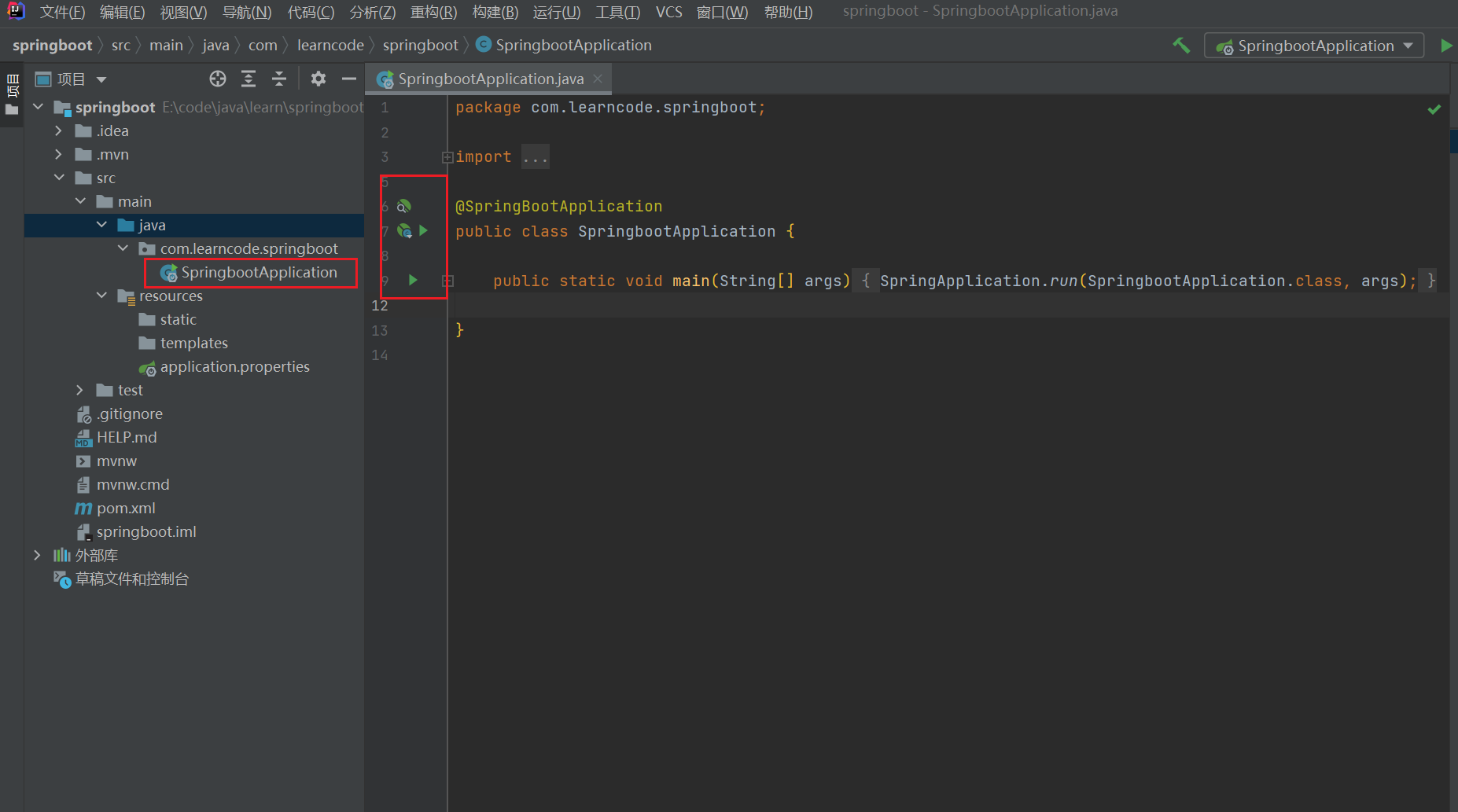The height and width of the screenshot is (812, 1458).
Task: Open the SpringbootApplication run configuration dropdown
Action: click(x=1314, y=46)
